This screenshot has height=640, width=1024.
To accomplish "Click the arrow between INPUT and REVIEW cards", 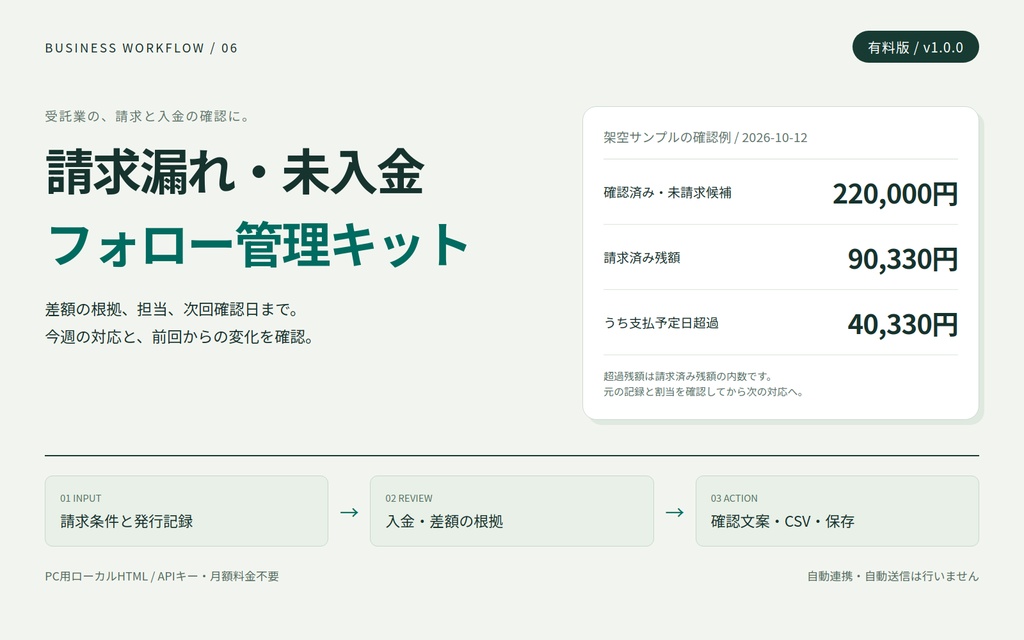I will pos(349,513).
